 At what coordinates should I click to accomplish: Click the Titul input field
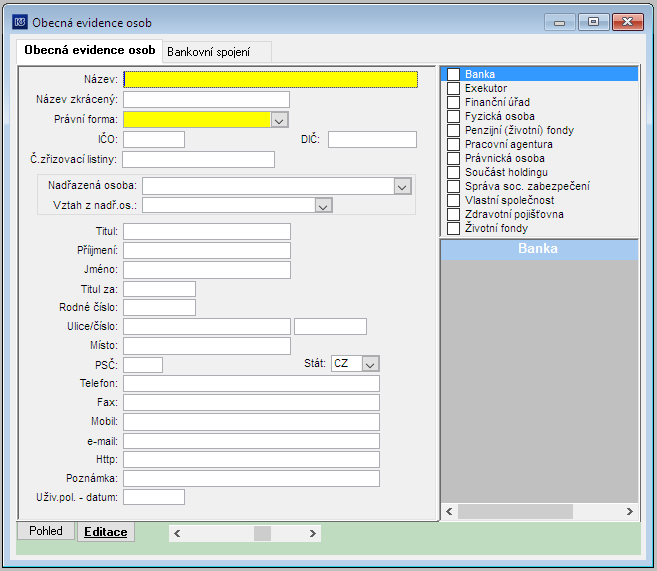(x=207, y=231)
